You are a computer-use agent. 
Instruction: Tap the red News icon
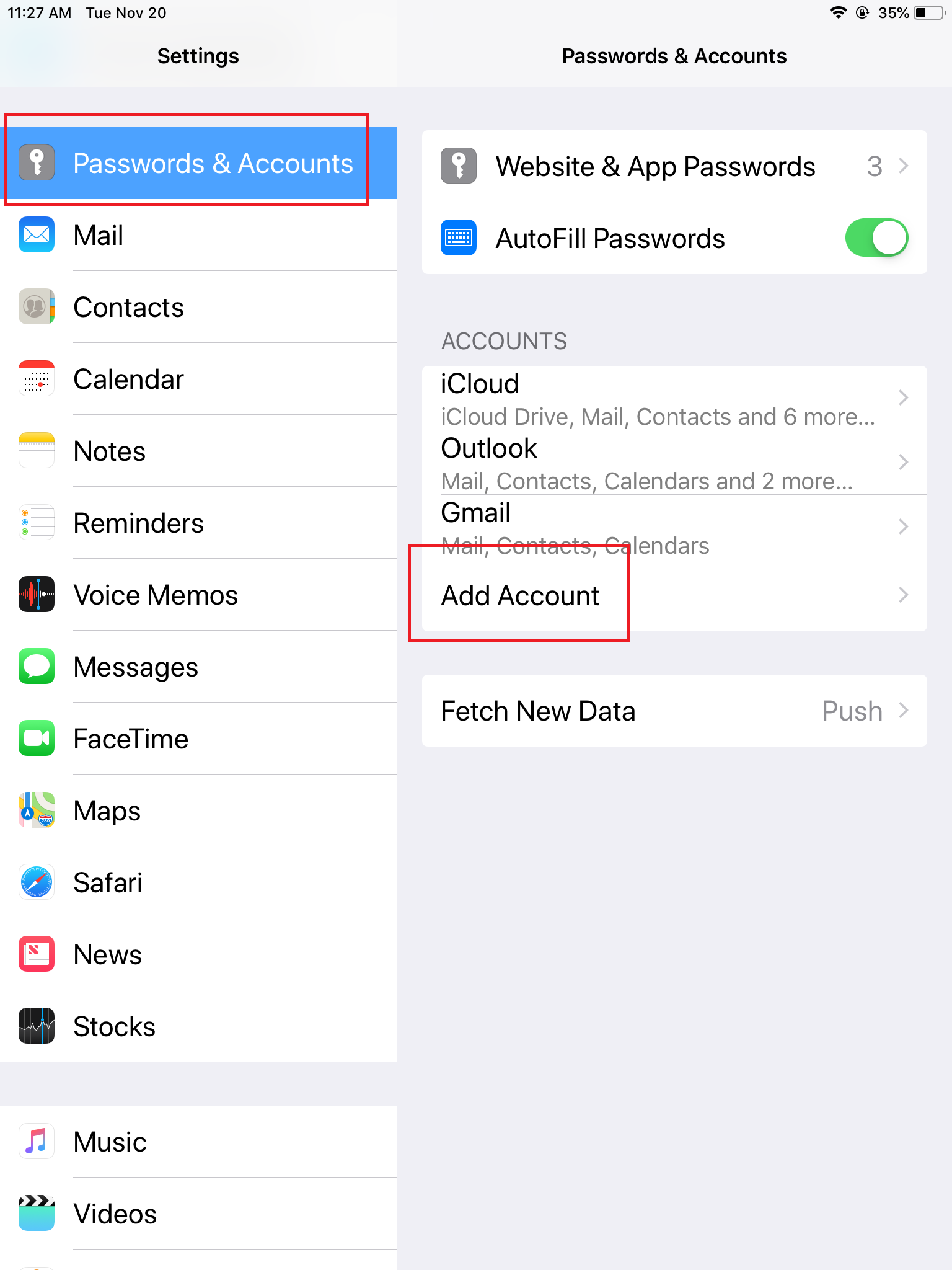37,954
